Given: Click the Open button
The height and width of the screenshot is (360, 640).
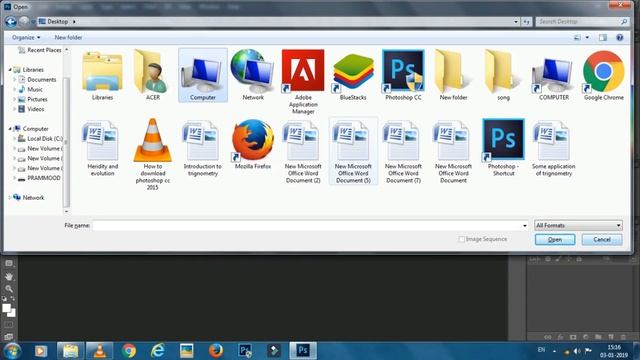Looking at the screenshot, I should 555,240.
